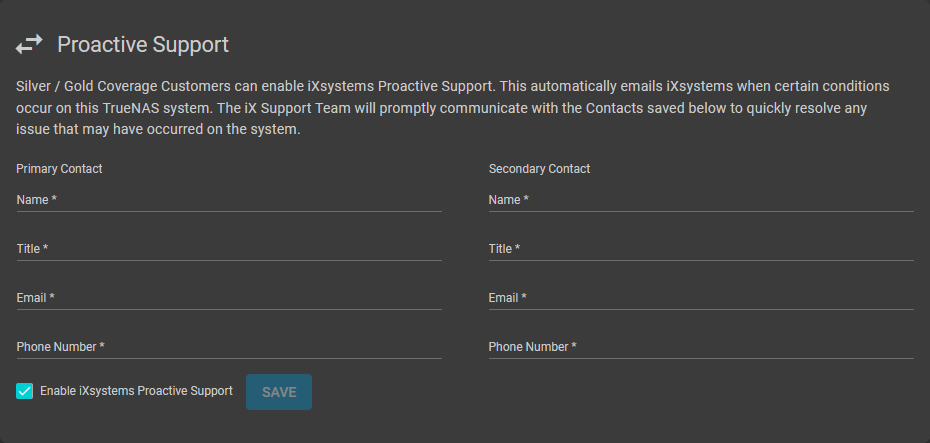Focus the Secondary Contact Phone Number field

tap(701, 347)
